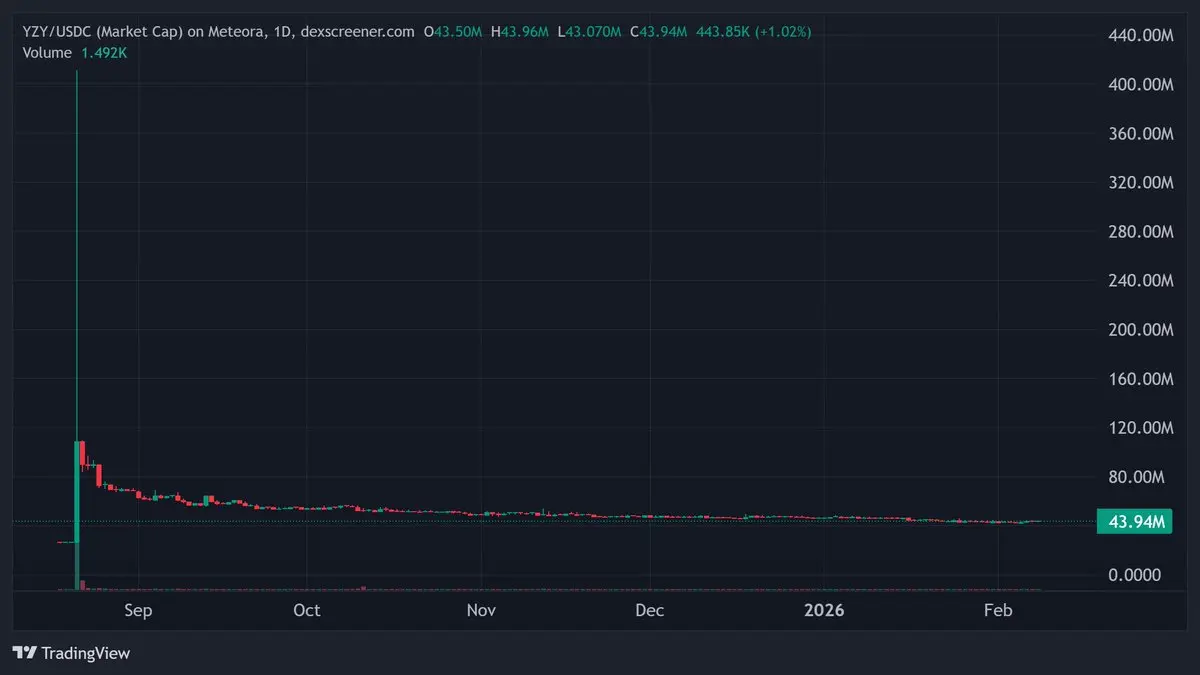Click the 320.00M price axis label
This screenshot has height=675, width=1200.
click(x=1141, y=182)
